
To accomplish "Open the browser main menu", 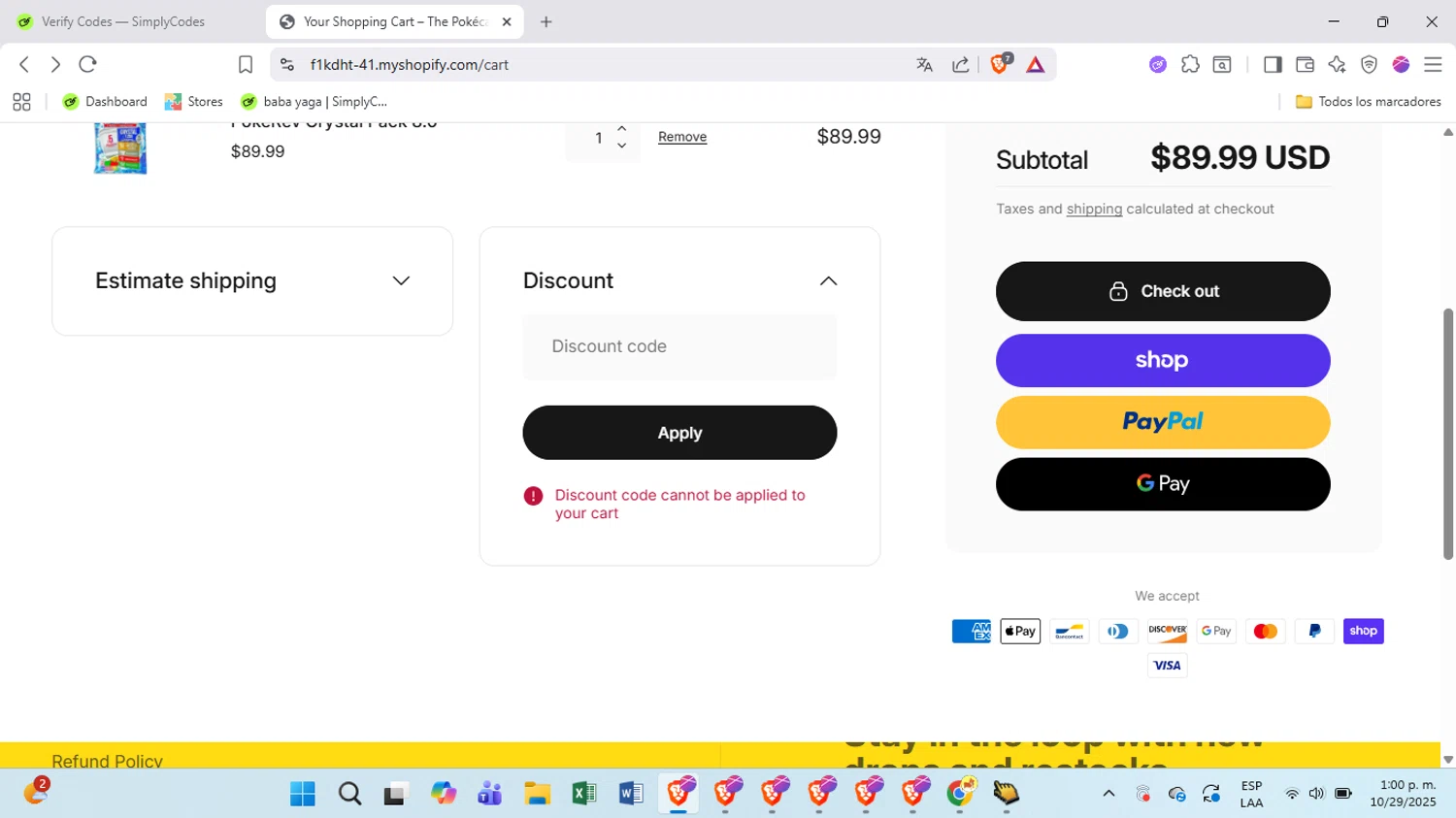I will [1433, 65].
